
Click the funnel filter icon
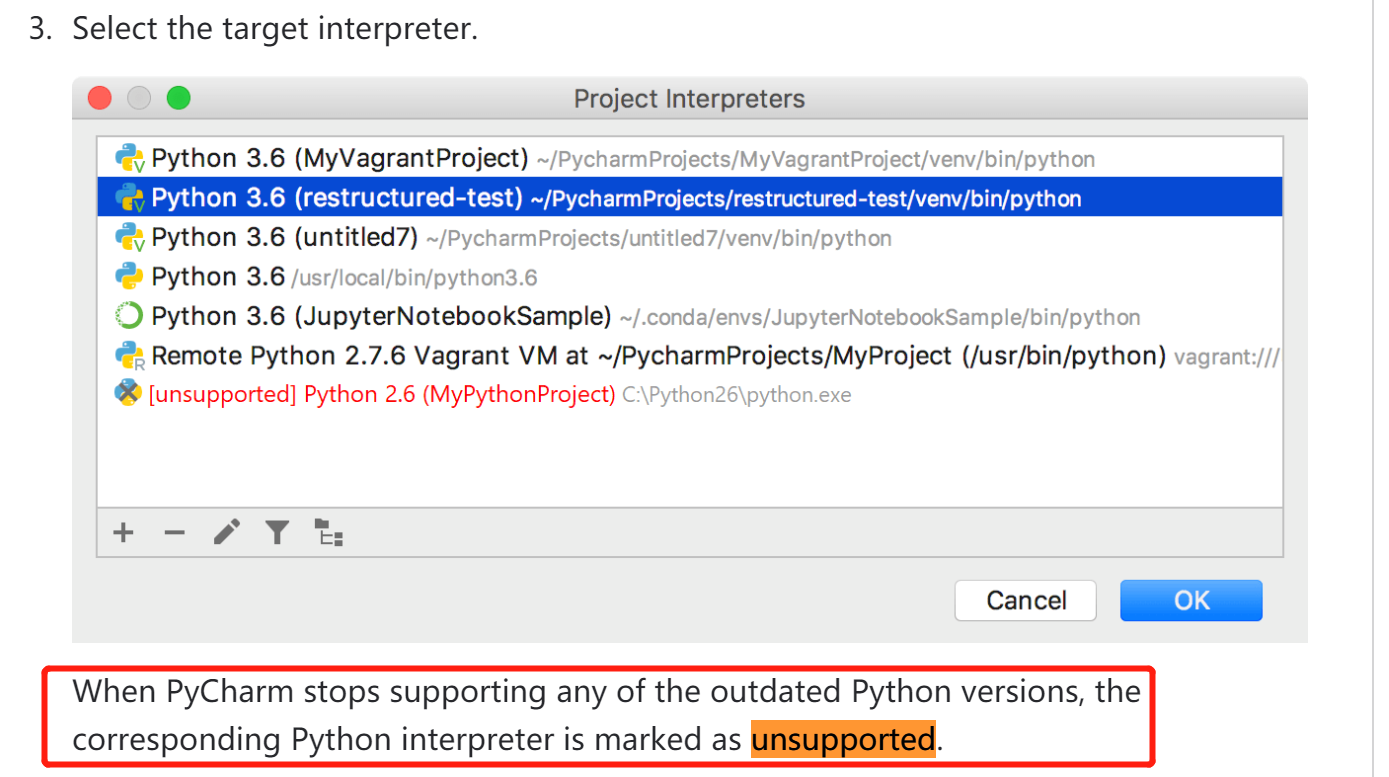[277, 532]
